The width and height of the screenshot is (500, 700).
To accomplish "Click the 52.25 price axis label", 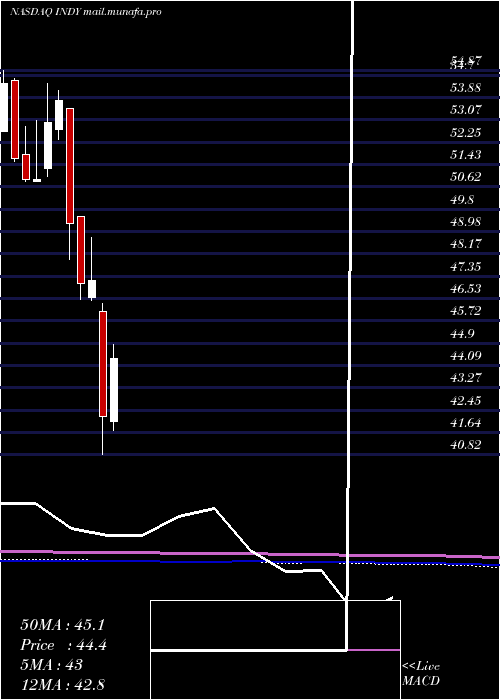I will [466, 133].
